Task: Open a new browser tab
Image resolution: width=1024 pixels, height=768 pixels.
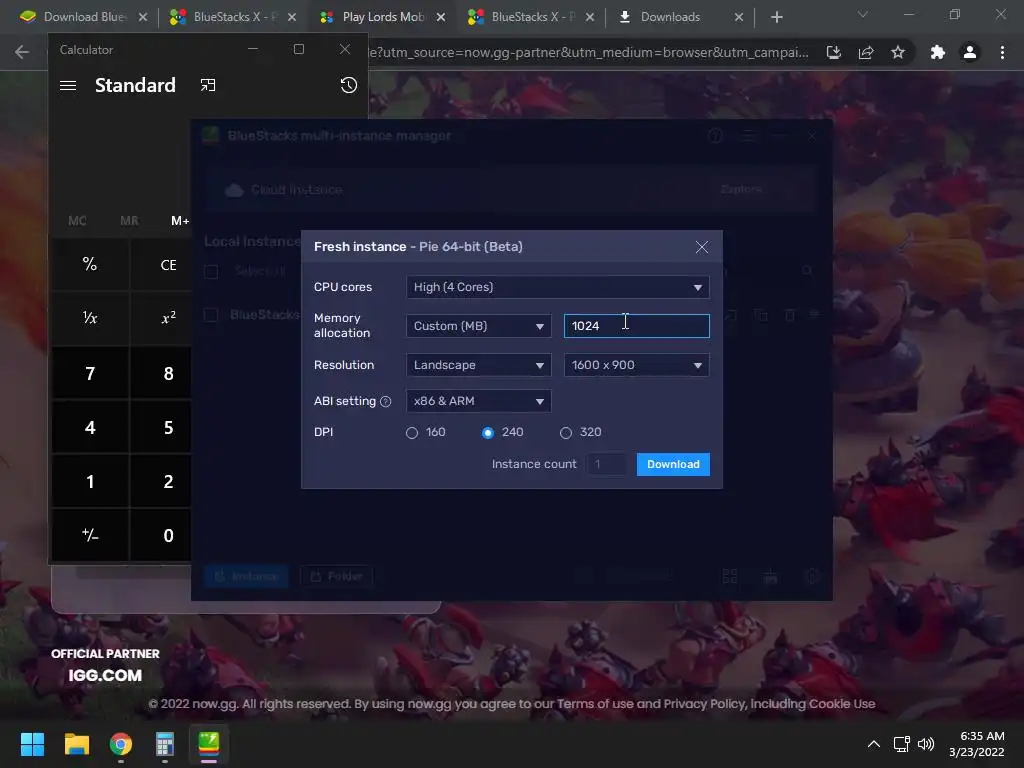Action: coord(776,18)
